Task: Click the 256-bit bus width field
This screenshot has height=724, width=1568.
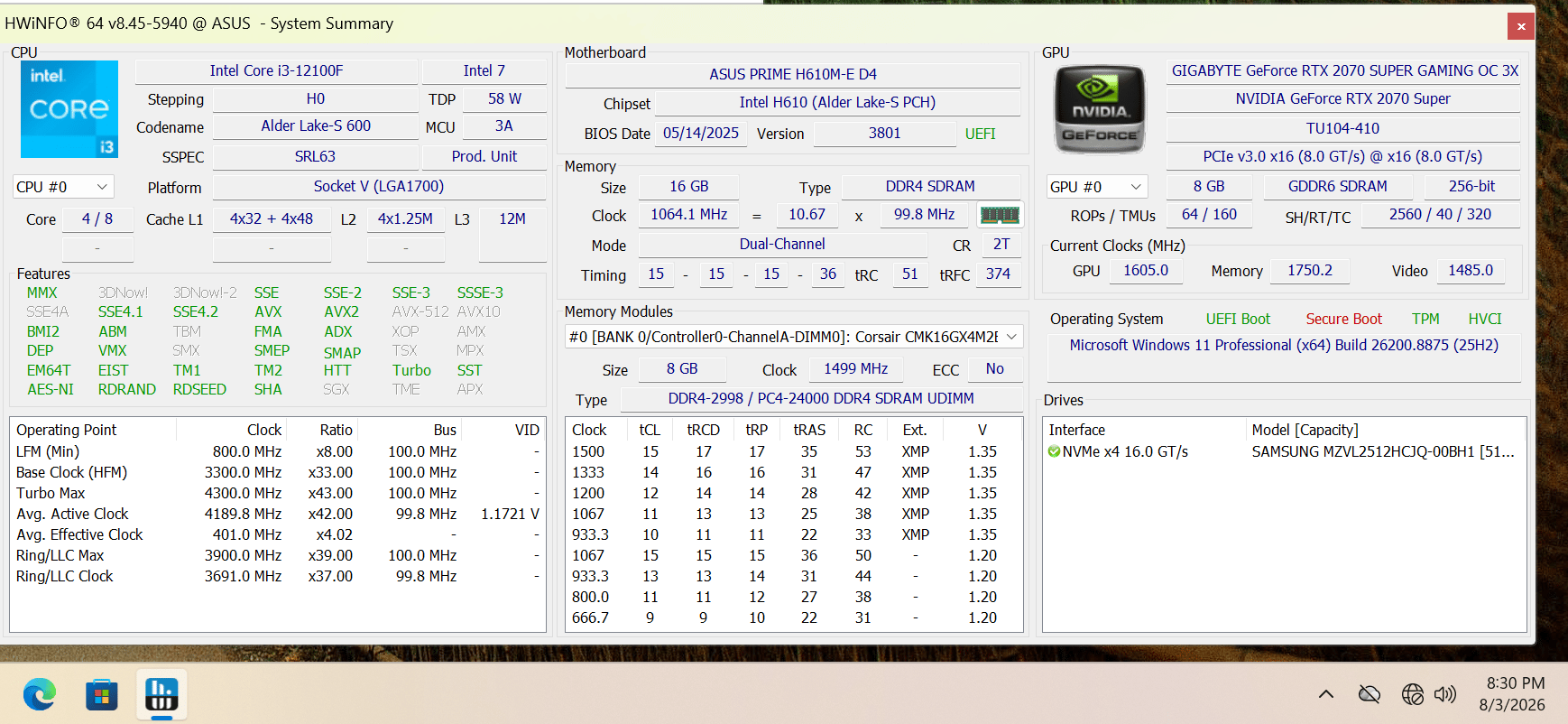Action: coord(1471,186)
